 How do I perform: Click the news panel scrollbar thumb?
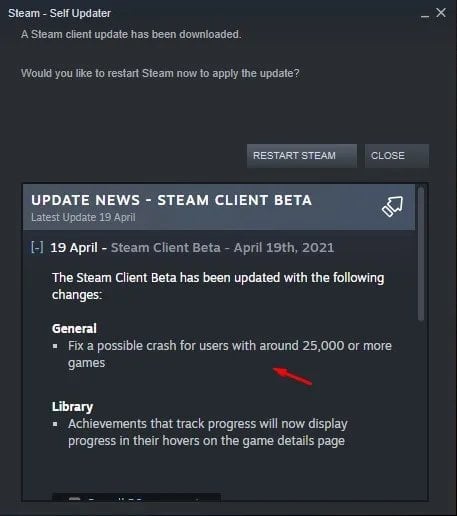pos(421,253)
